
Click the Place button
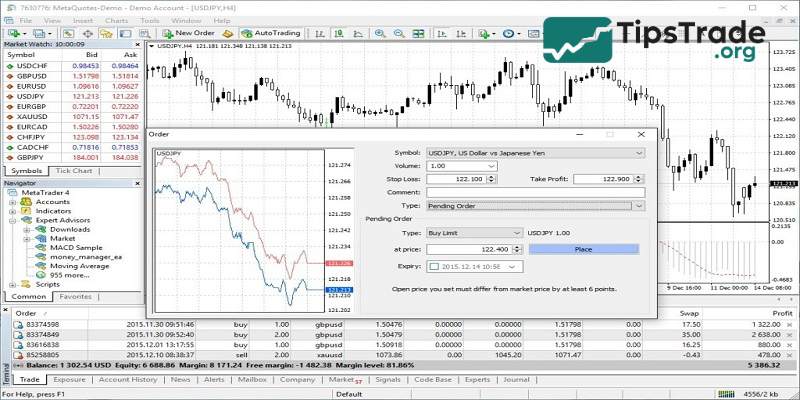(x=582, y=249)
